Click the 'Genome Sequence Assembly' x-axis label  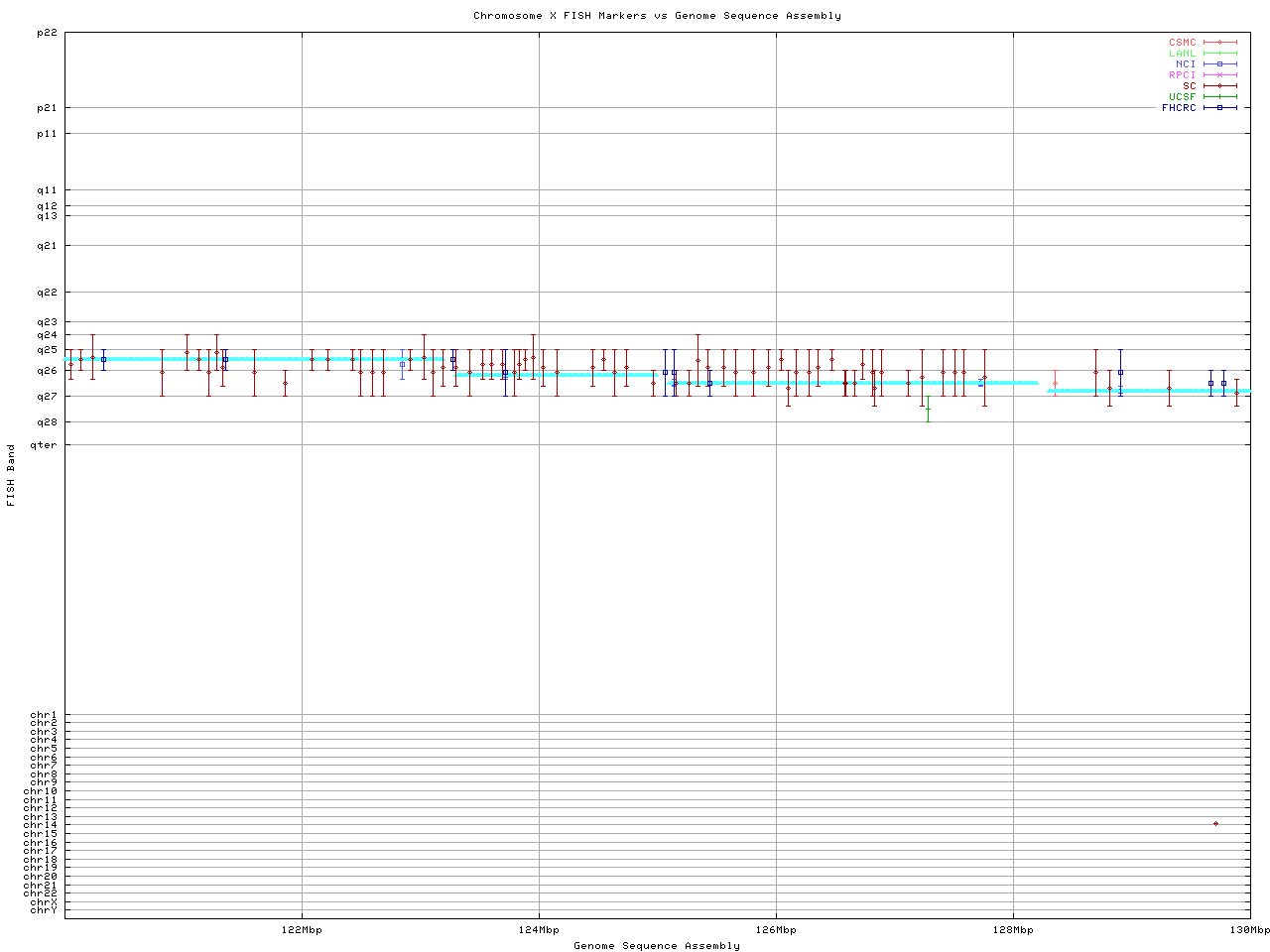(657, 946)
